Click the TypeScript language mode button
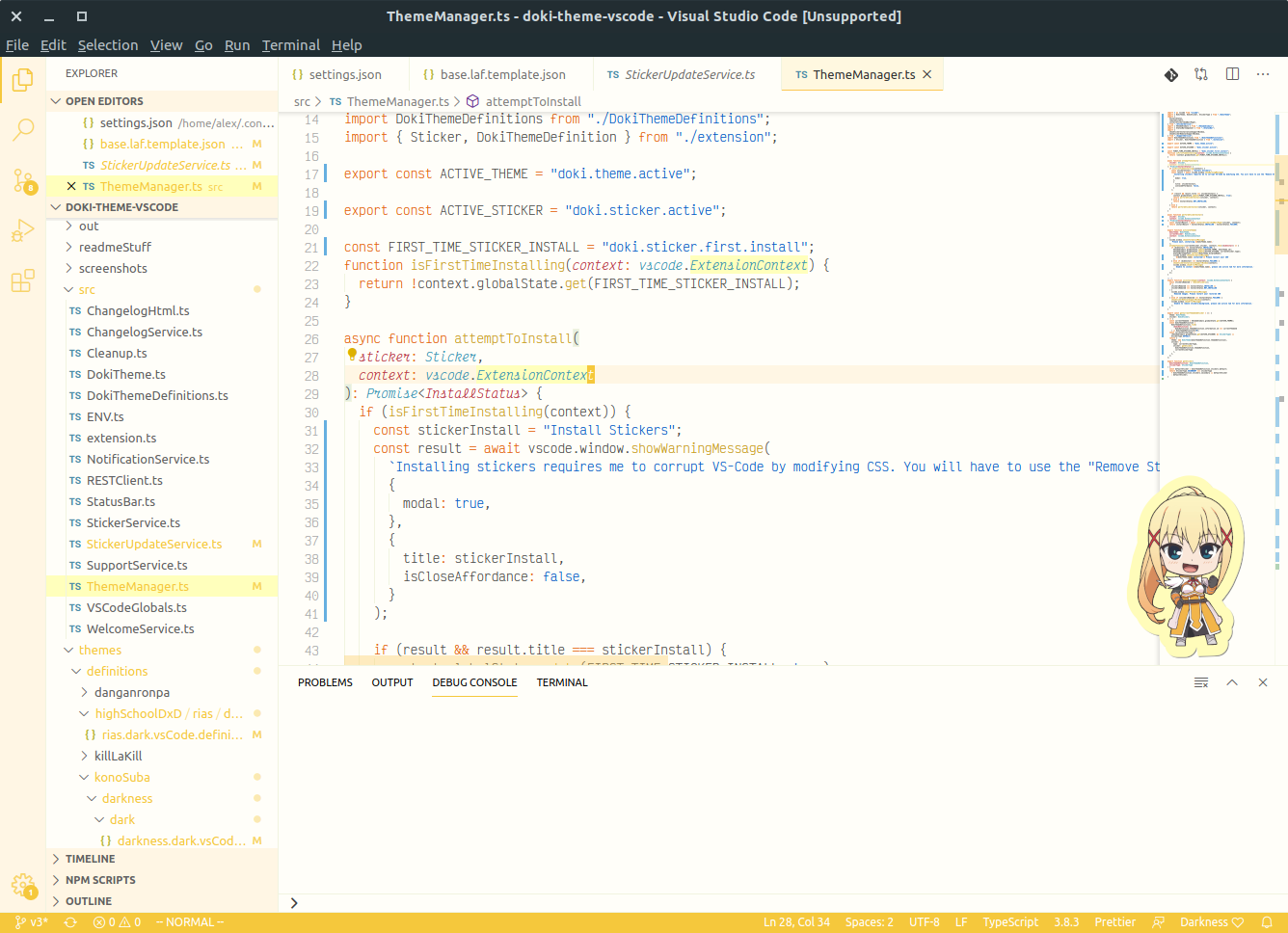 [1010, 922]
